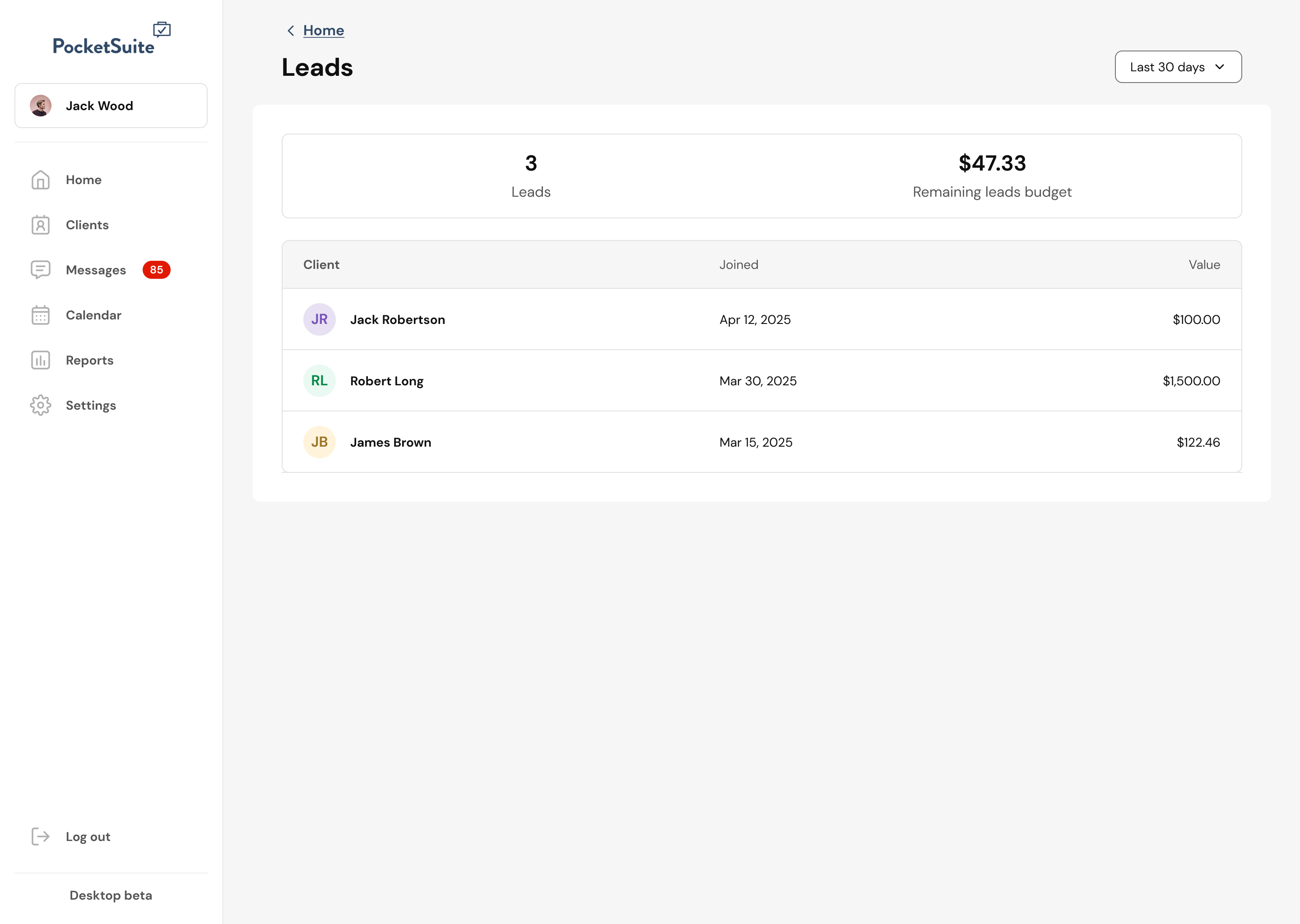
Task: Click the Client column header
Action: [321, 264]
